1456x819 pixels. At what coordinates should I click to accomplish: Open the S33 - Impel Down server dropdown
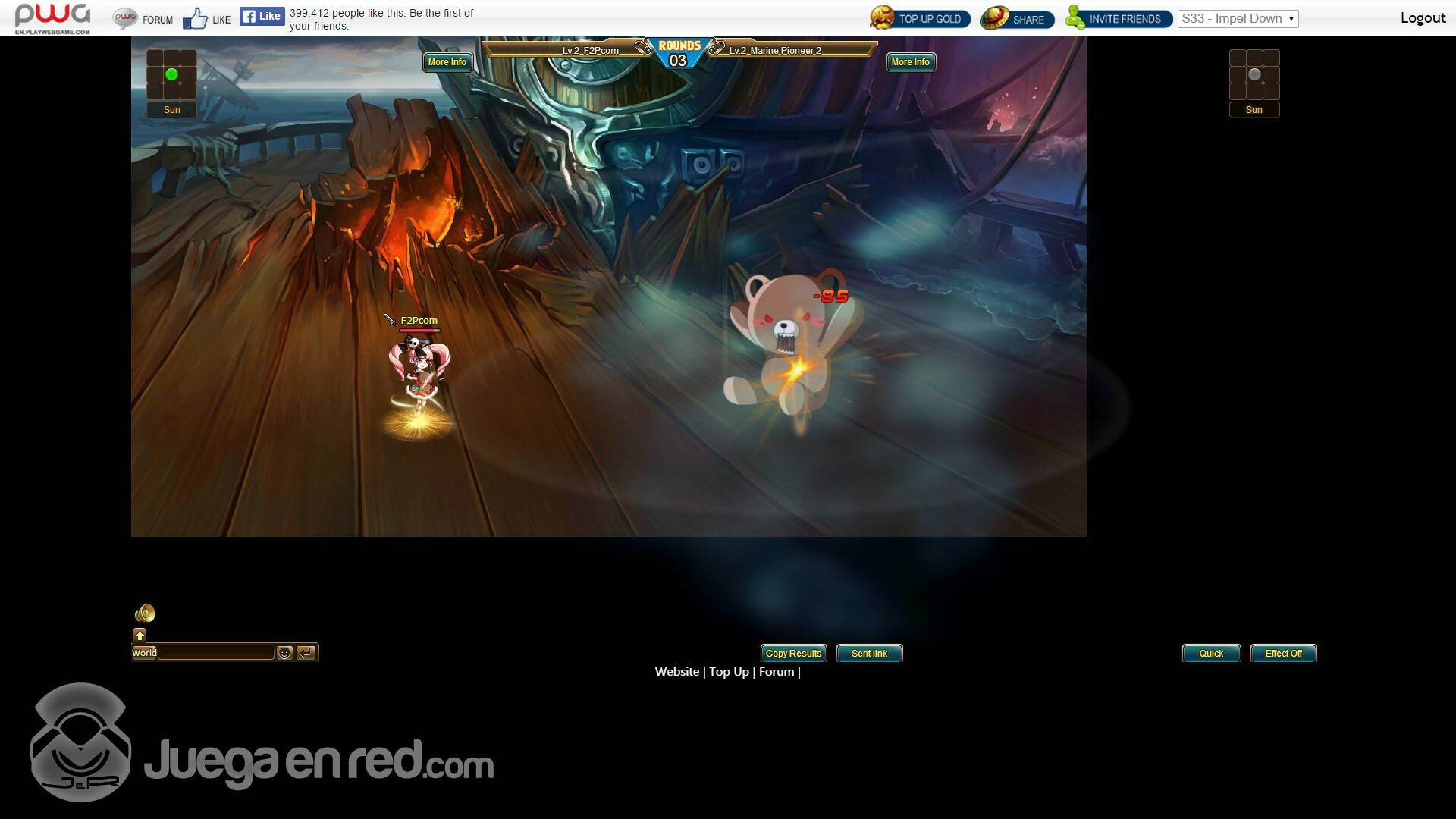click(x=1238, y=19)
